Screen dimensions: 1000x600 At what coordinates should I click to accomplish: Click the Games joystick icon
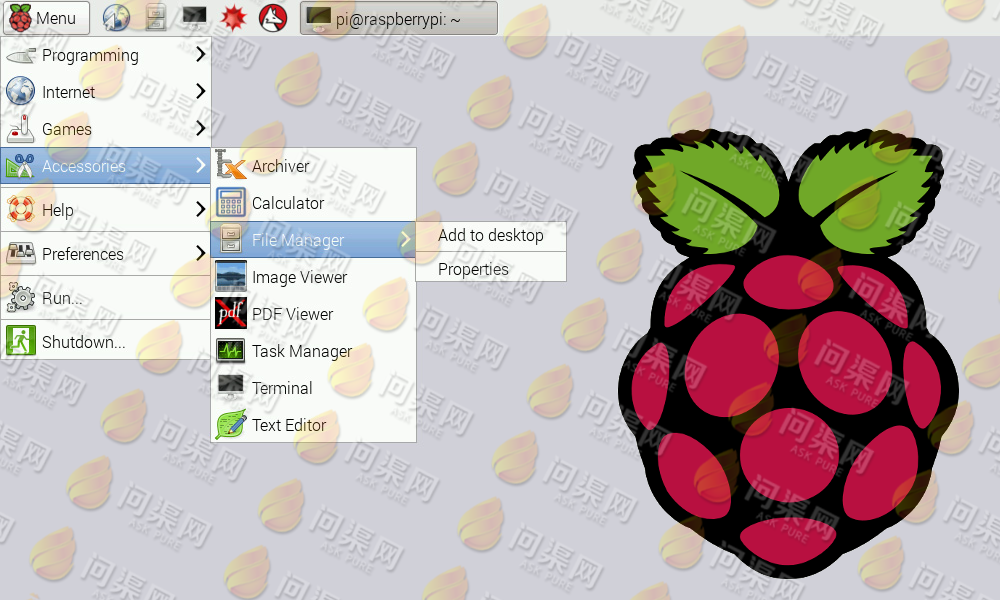[20, 128]
